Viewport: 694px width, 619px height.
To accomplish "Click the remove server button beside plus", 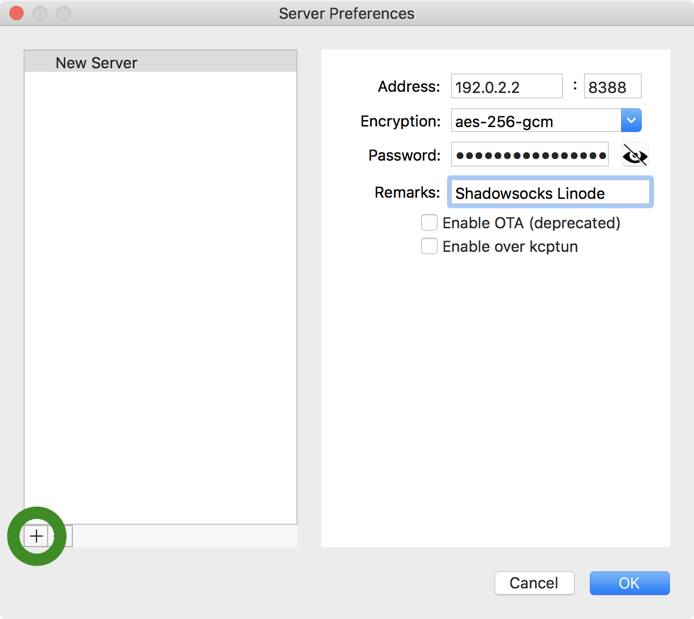I will 61,536.
